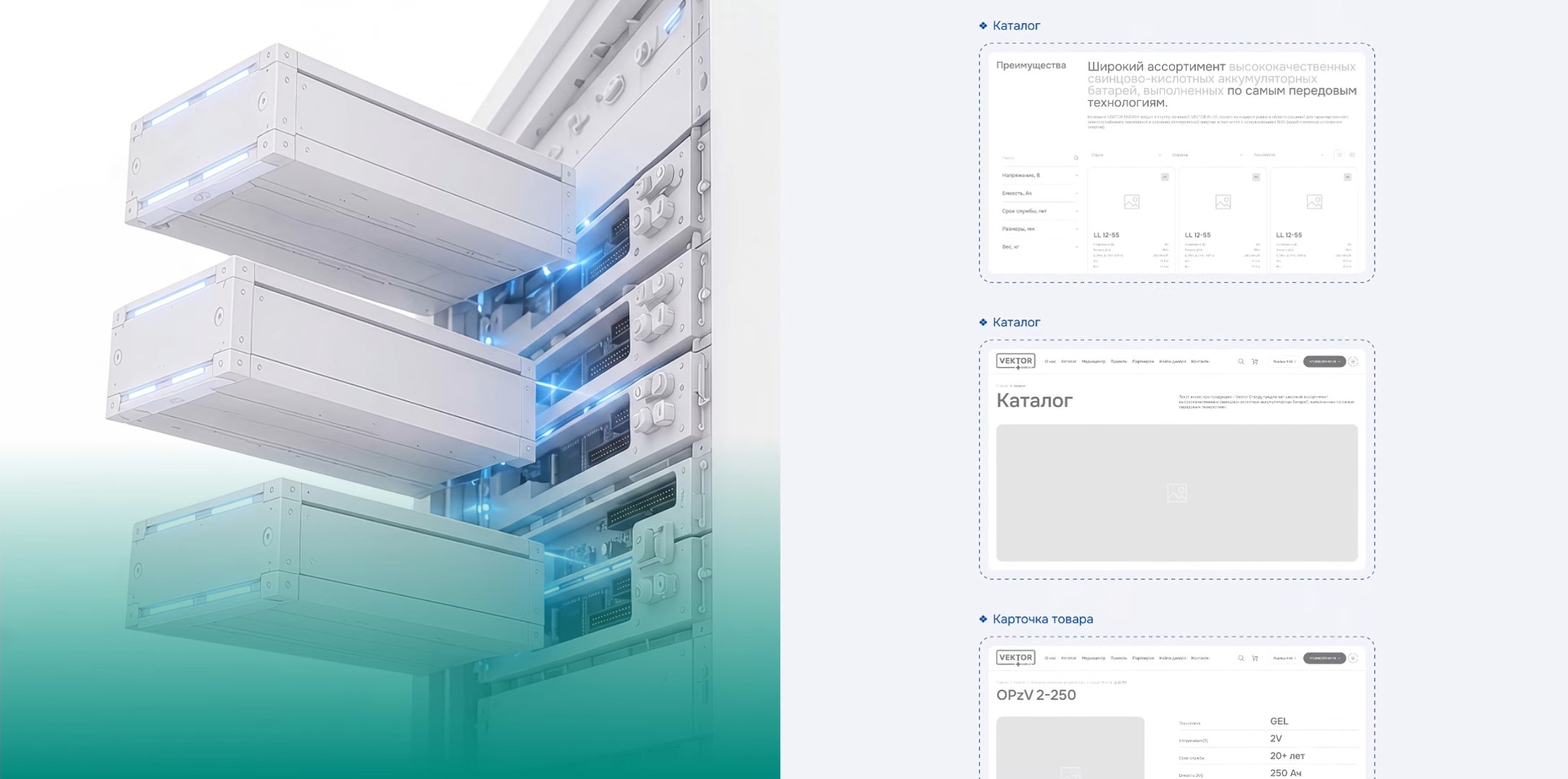Open Медиацентр in the OPzV 2-250 page menu
The image size is (1568, 779).
[1093, 658]
